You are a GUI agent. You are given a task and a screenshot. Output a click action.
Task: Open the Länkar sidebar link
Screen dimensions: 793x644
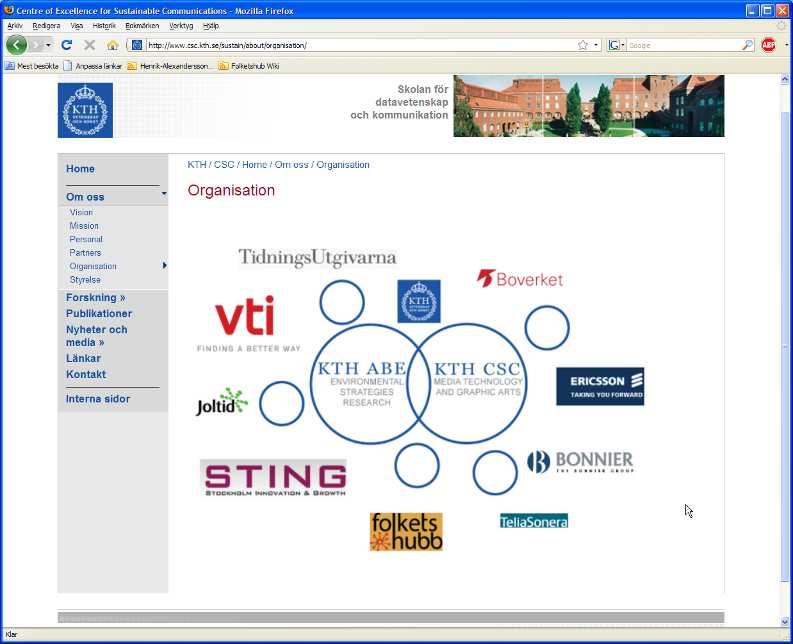coord(83,358)
